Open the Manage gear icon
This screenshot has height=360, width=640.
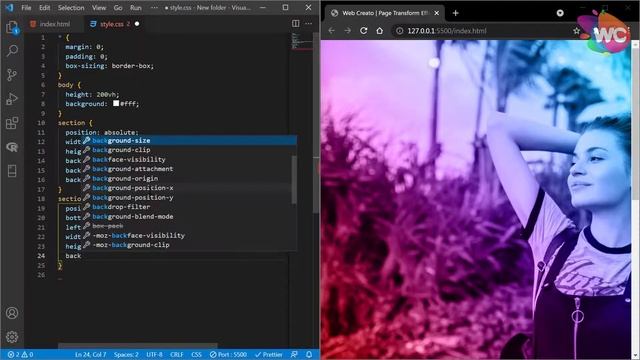pyautogui.click(x=12, y=337)
